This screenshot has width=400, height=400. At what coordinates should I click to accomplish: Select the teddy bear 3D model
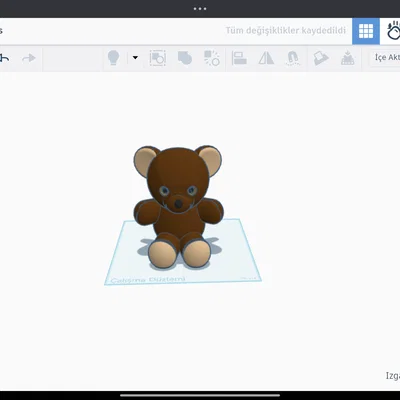click(x=178, y=207)
